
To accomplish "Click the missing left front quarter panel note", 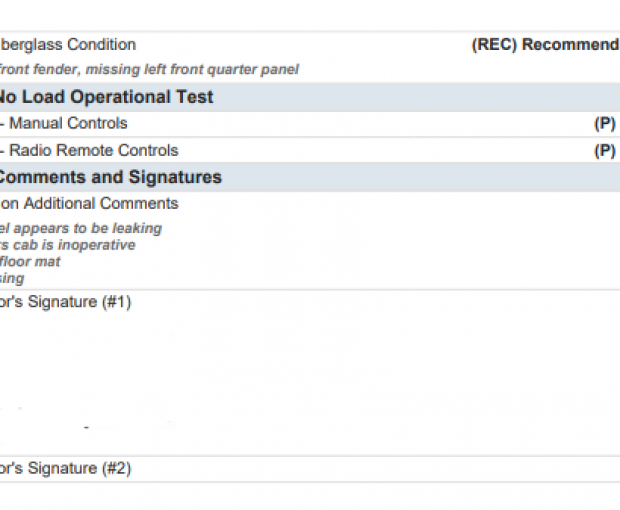I will (x=148, y=70).
